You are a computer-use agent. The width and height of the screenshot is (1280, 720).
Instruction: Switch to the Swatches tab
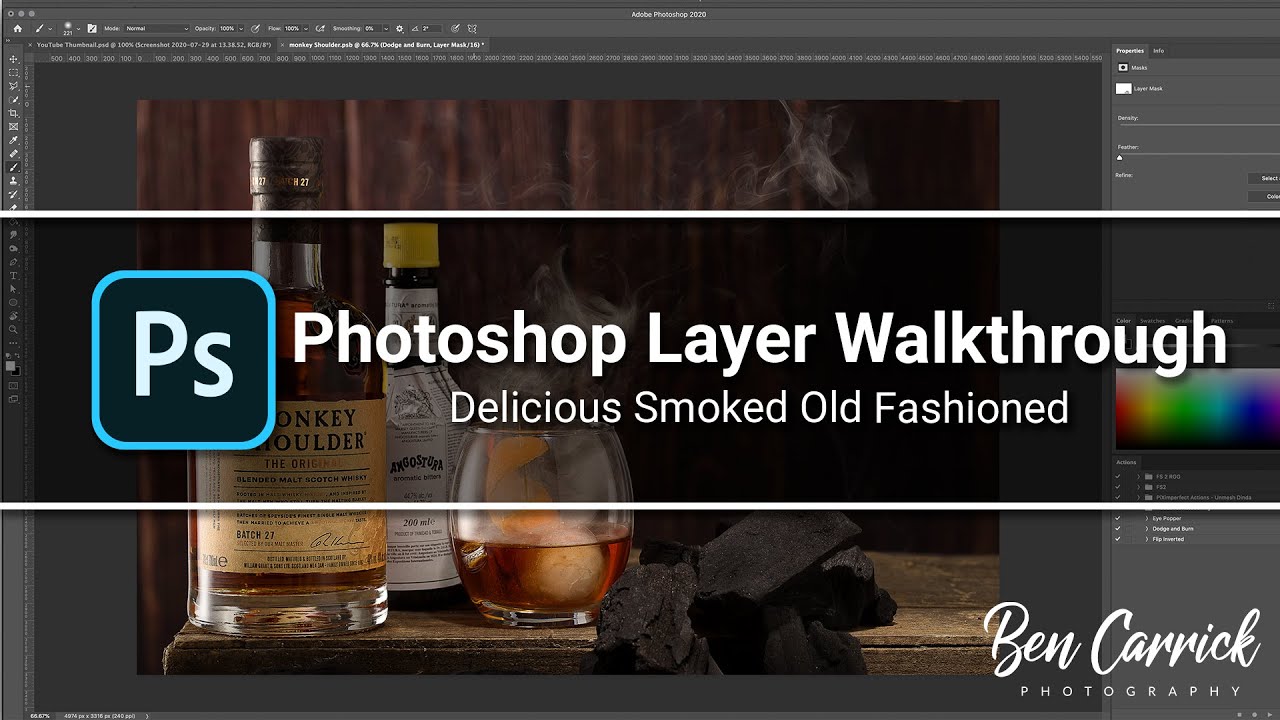coord(1152,321)
